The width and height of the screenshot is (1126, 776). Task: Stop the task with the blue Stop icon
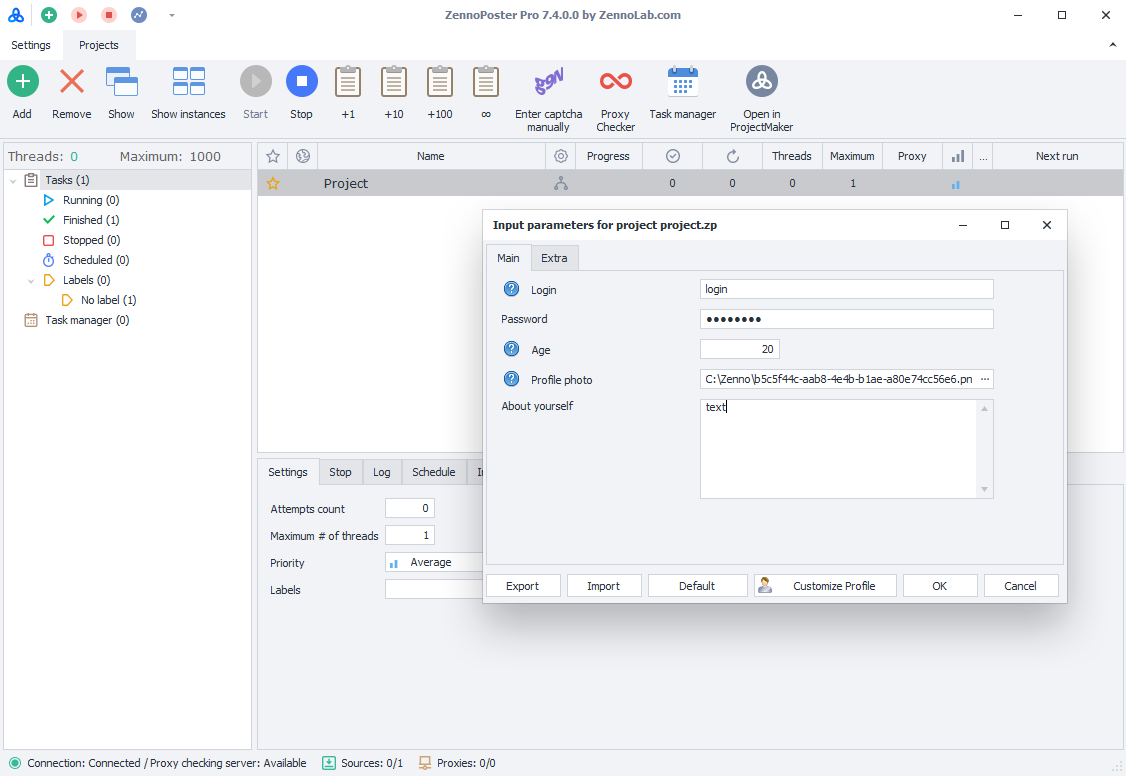(x=301, y=81)
